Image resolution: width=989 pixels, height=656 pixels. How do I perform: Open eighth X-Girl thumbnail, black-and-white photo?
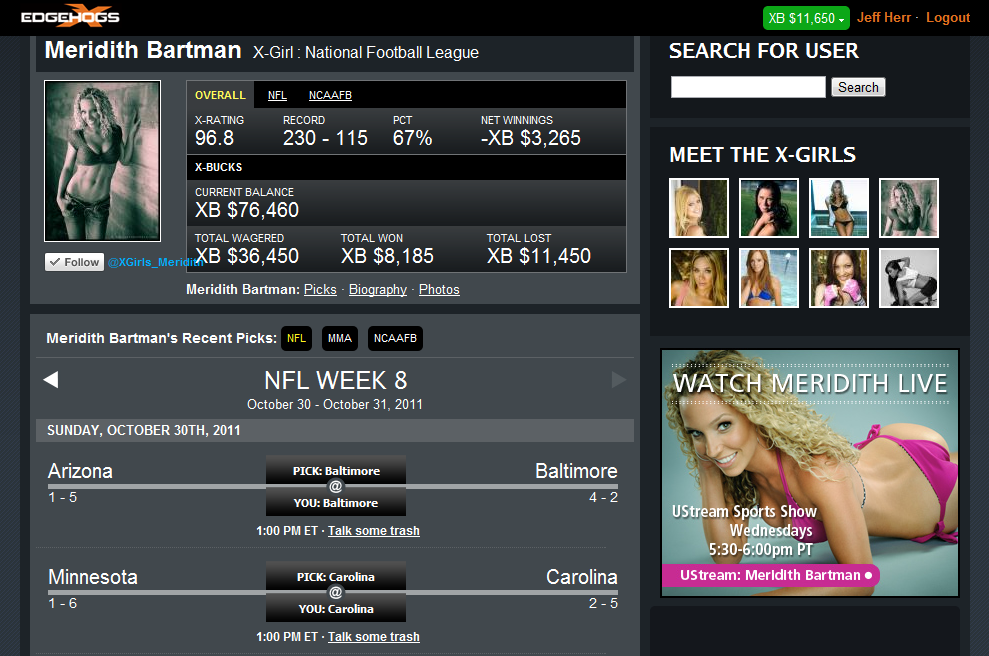pyautogui.click(x=909, y=278)
